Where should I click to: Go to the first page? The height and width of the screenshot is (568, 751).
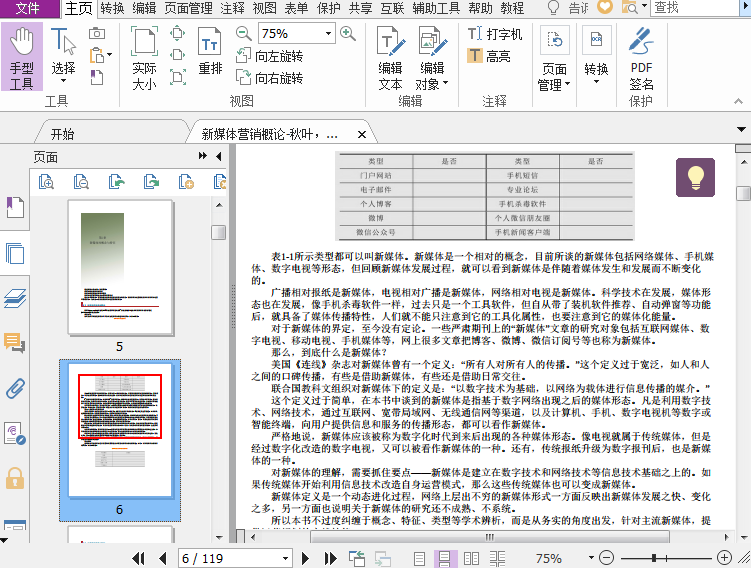(138, 558)
